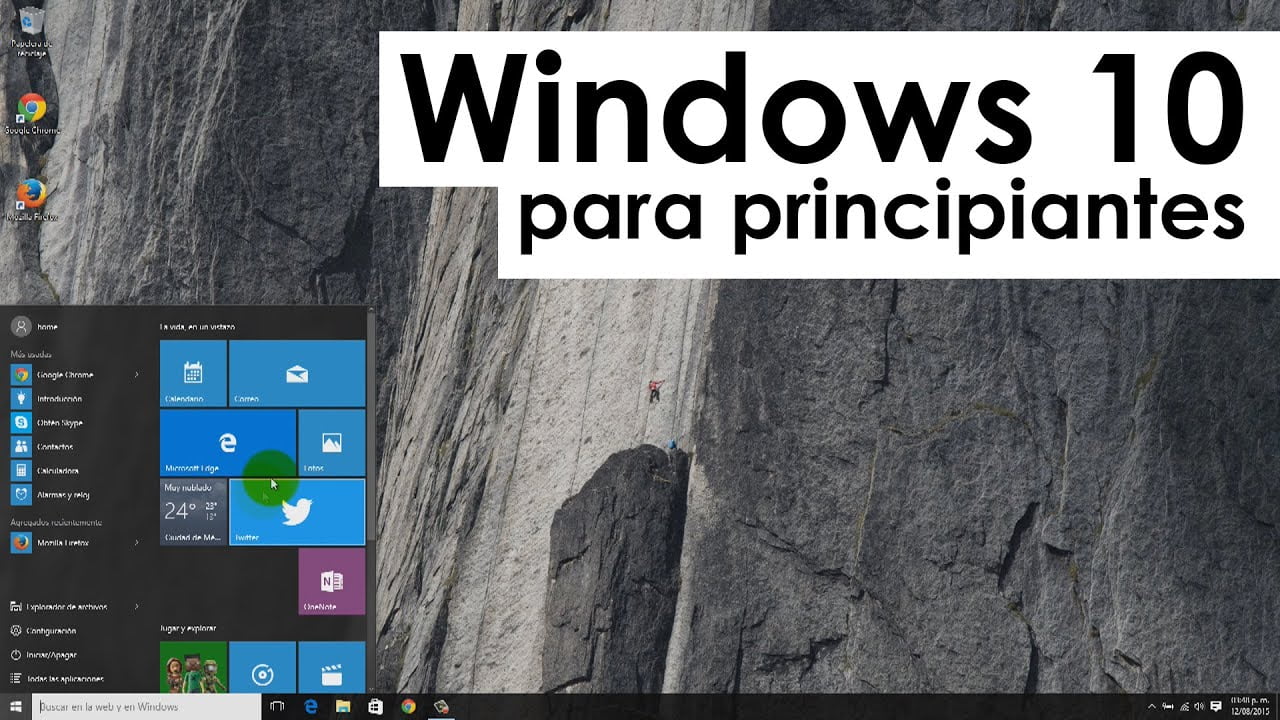
Task: Select the Recycle Bin desktop icon
Action: click(x=31, y=31)
